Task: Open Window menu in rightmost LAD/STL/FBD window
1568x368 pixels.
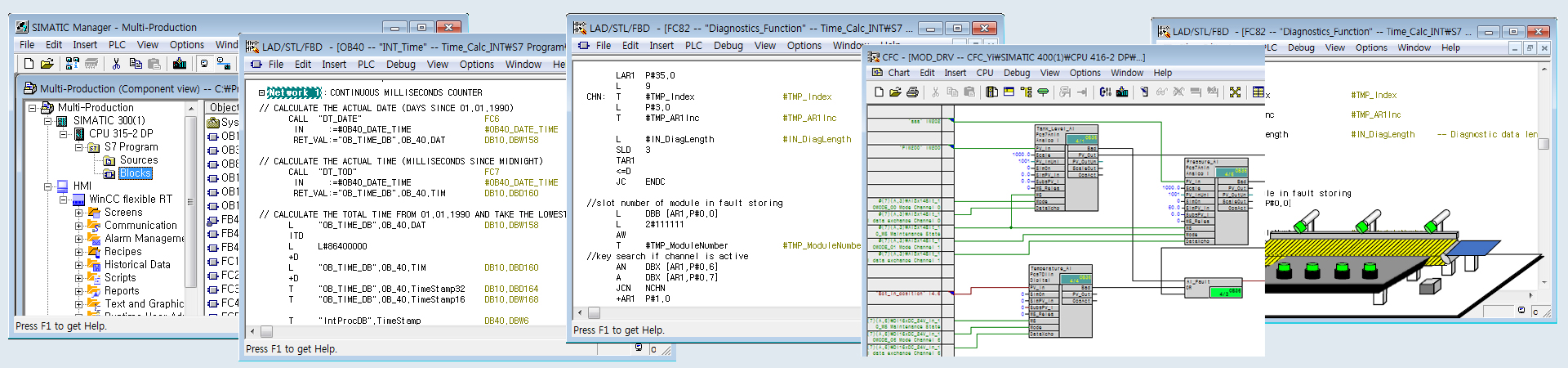Action: tap(1414, 47)
